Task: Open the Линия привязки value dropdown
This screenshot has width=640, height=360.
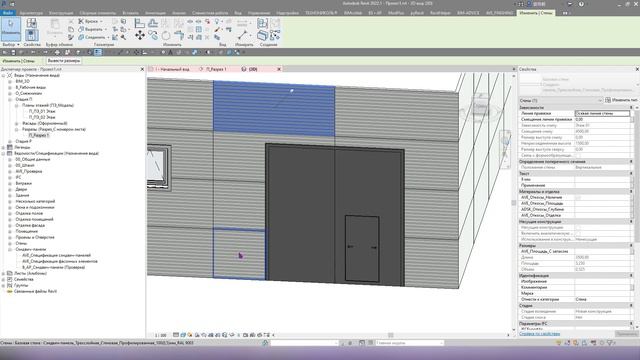Action: (602, 113)
